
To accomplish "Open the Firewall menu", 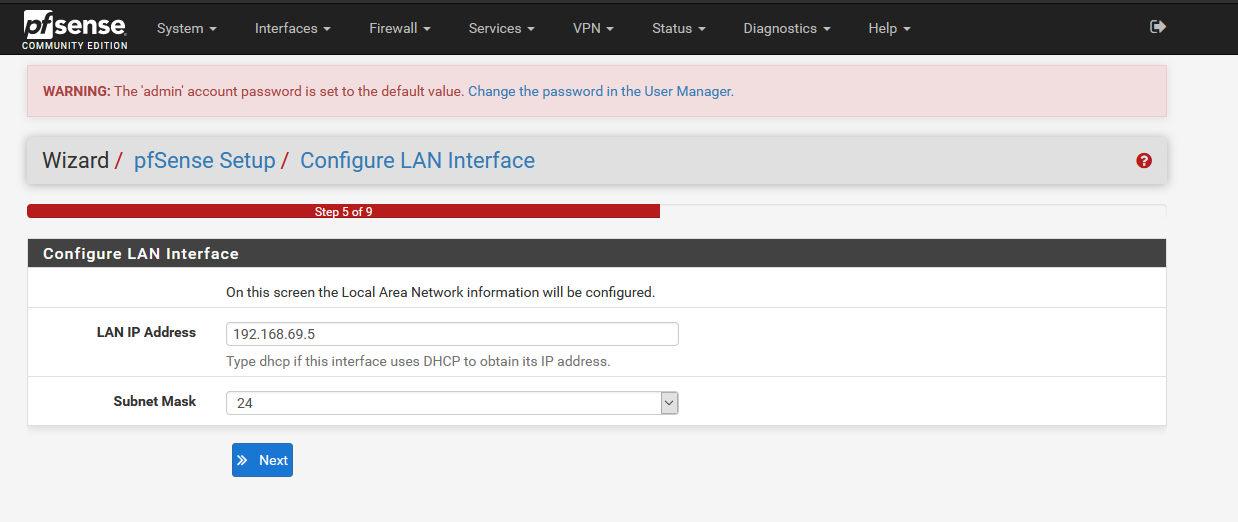I will [400, 28].
